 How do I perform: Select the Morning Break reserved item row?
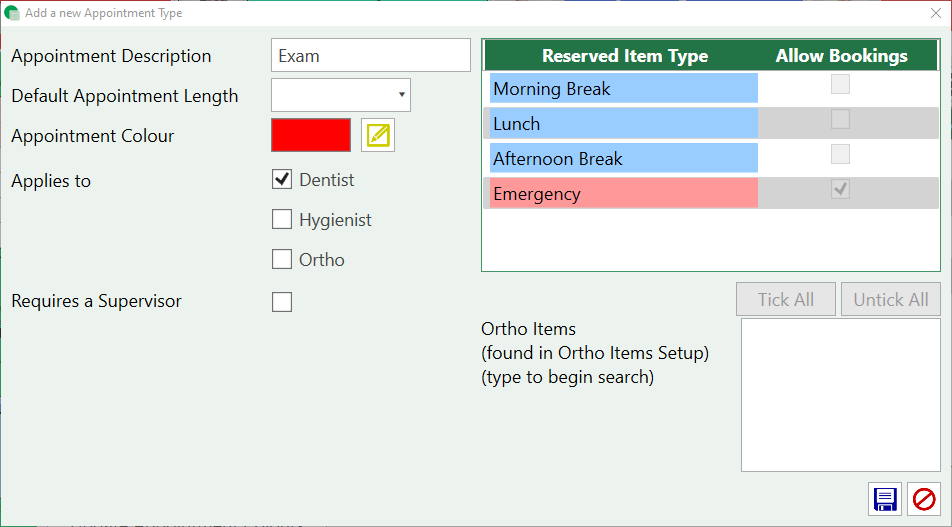coord(623,89)
